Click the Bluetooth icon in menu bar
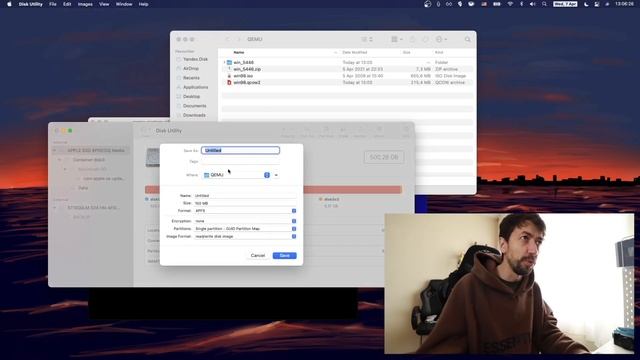Screen dimensions: 640x360 coord(521,4)
